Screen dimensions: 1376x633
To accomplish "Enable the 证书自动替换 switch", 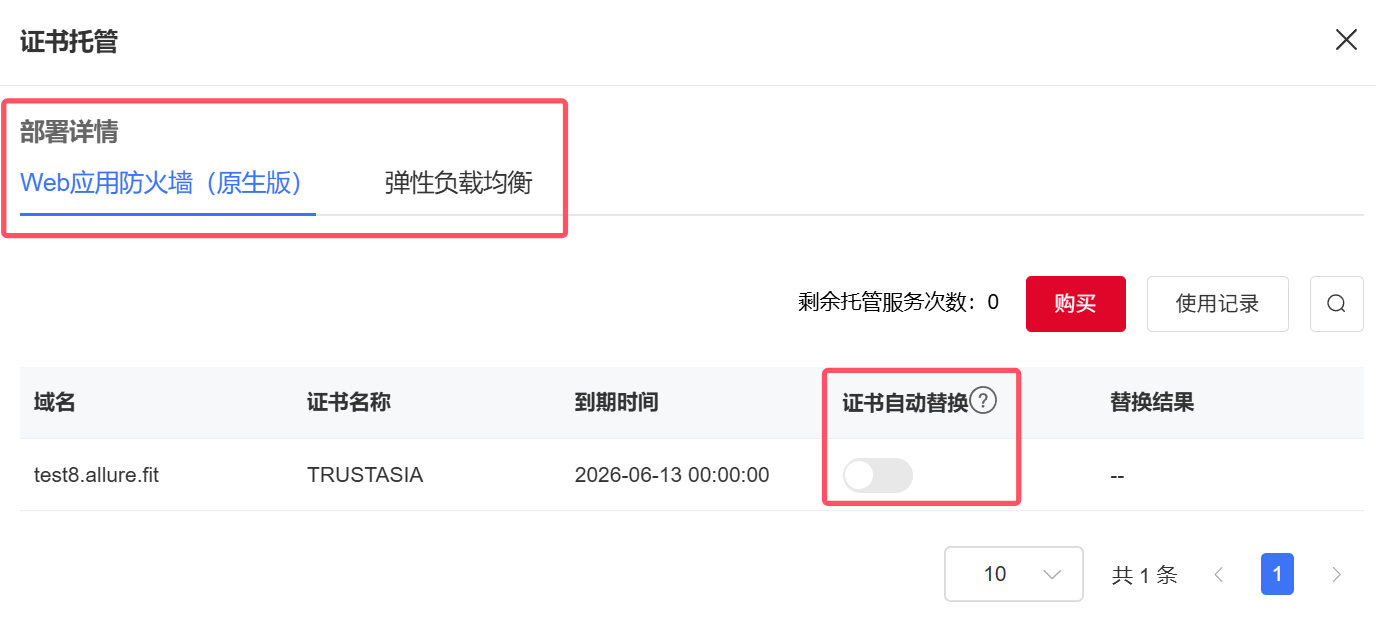I will [x=878, y=475].
